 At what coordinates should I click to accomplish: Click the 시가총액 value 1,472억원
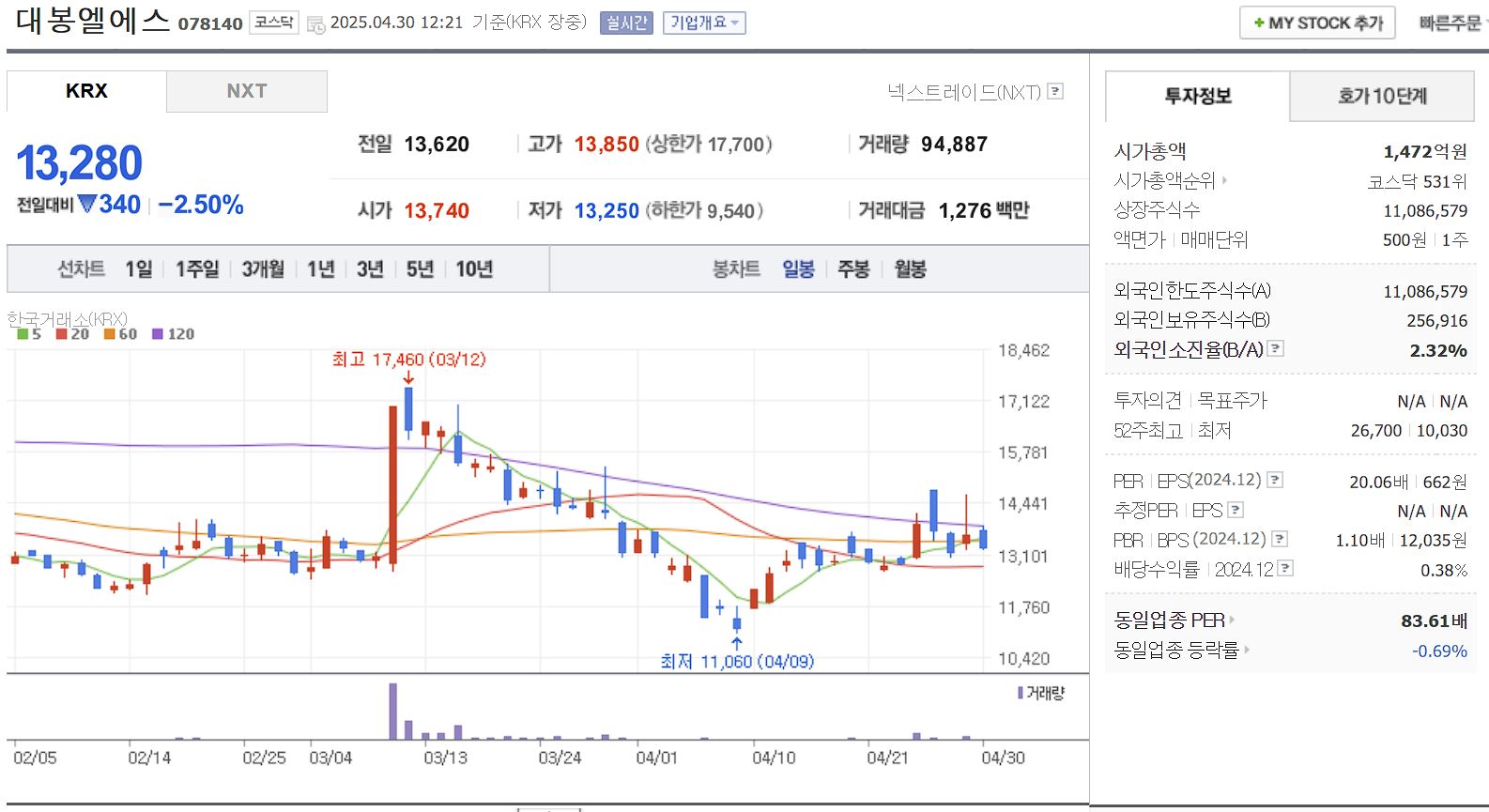pyautogui.click(x=1425, y=151)
